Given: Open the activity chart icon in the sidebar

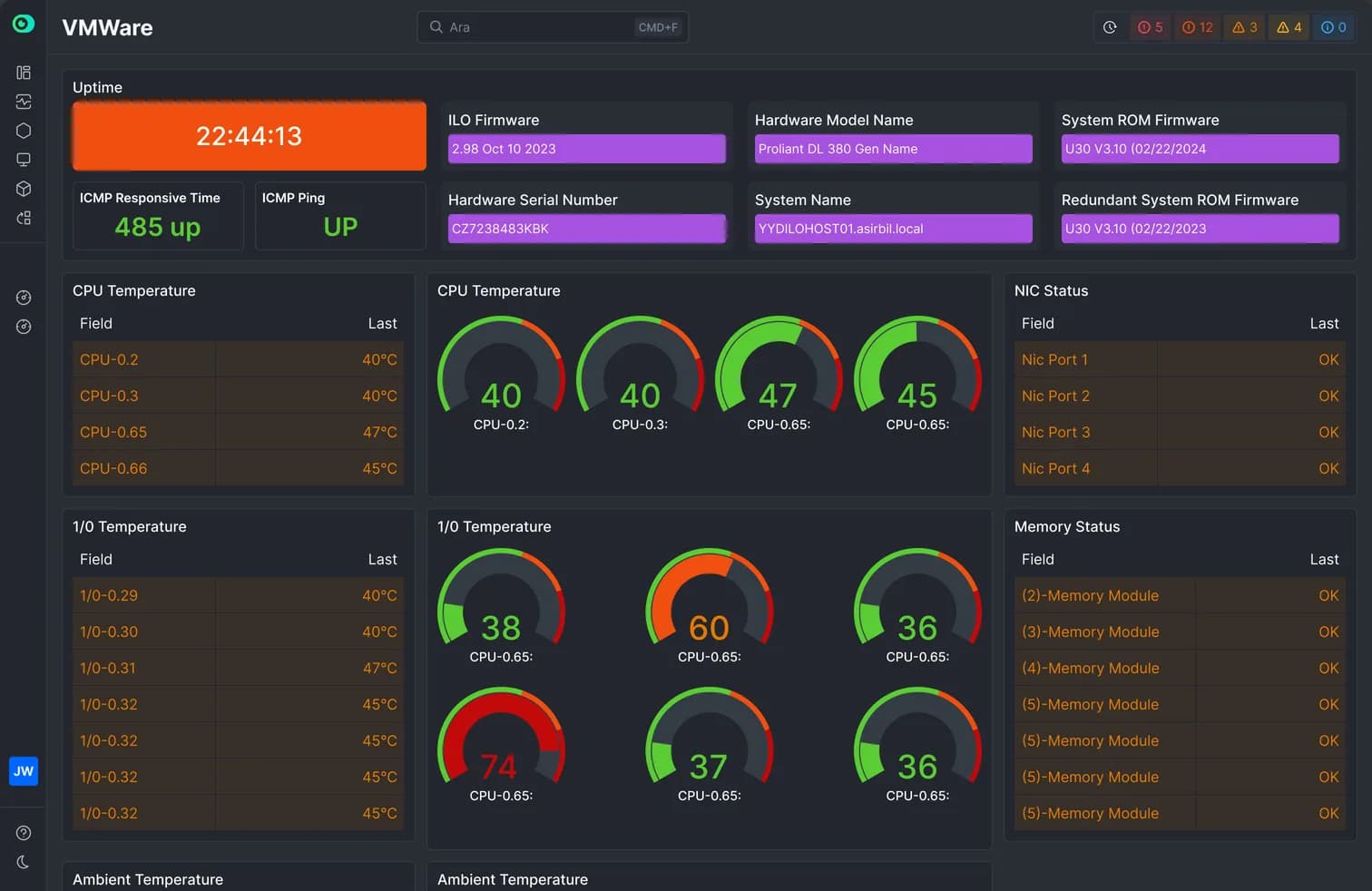Looking at the screenshot, I should [x=24, y=102].
